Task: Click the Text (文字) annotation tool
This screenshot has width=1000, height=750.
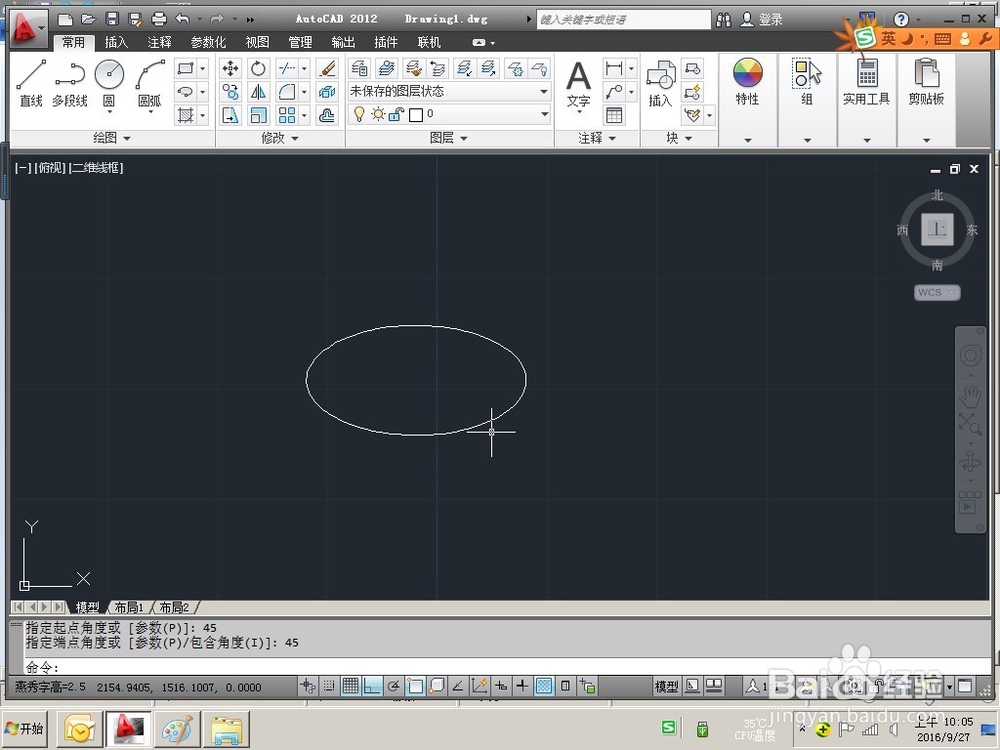Action: [578, 85]
